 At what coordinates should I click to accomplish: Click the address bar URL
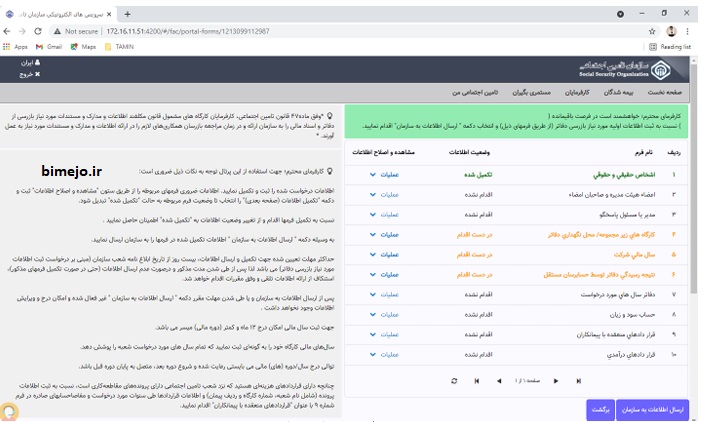188,31
